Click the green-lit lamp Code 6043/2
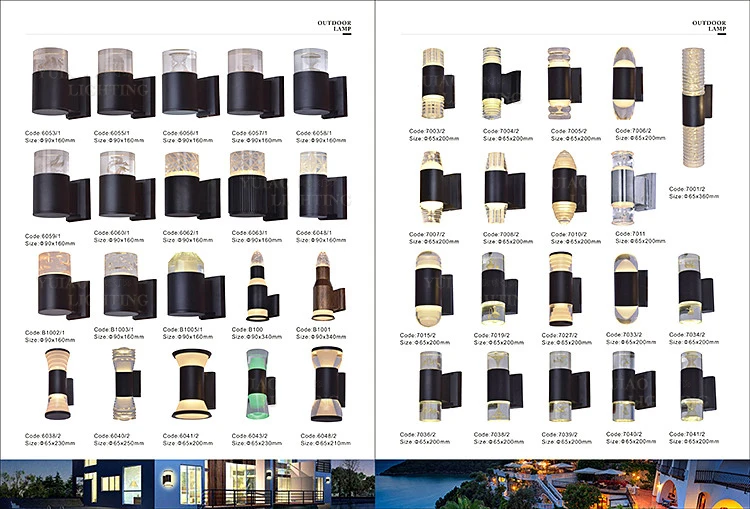This screenshot has width=750, height=509. point(261,384)
